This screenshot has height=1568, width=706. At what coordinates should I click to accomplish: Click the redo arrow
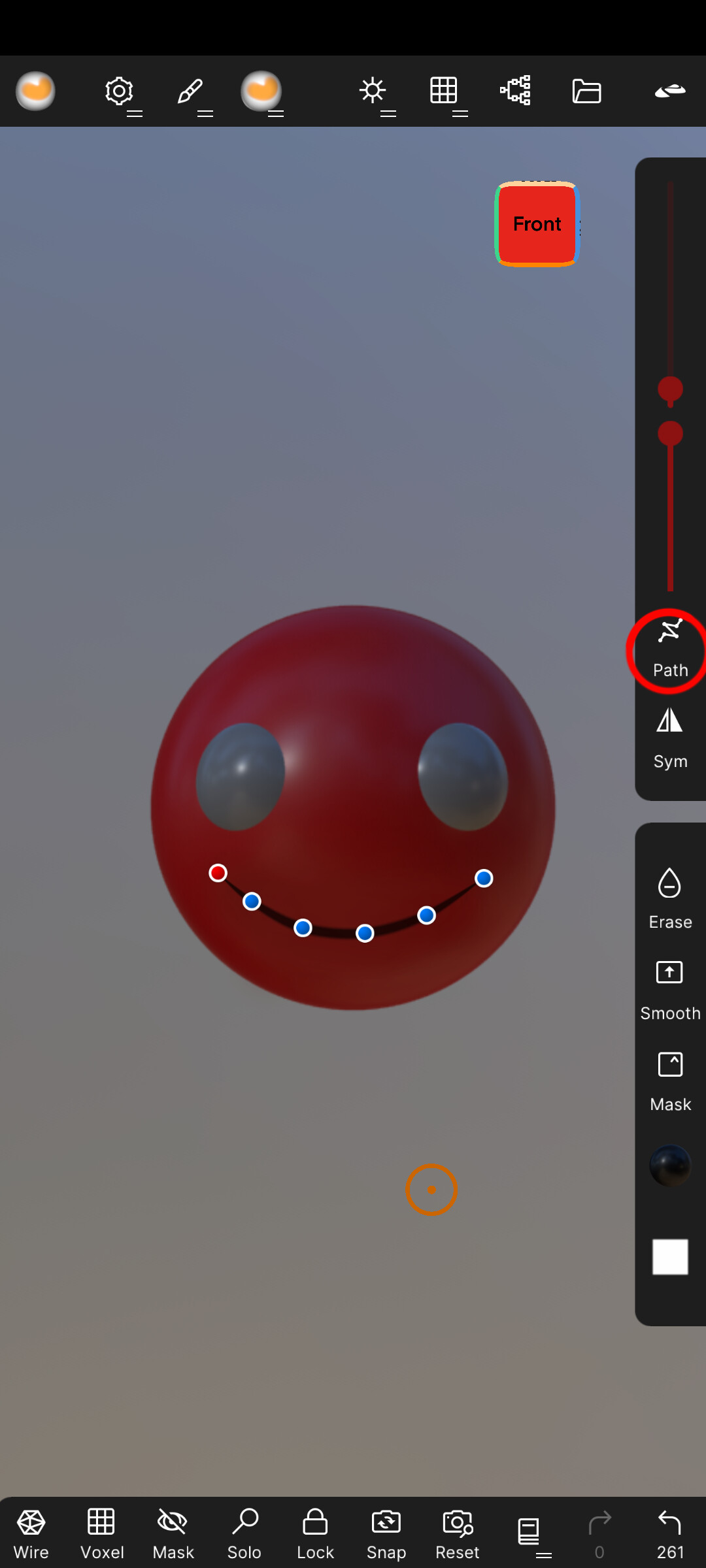coord(599,1534)
